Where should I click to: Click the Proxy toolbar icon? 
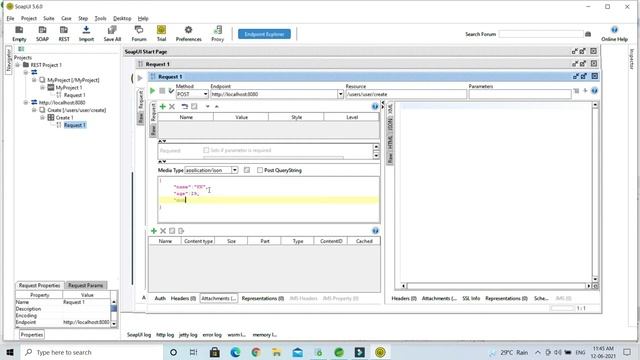coord(218,33)
